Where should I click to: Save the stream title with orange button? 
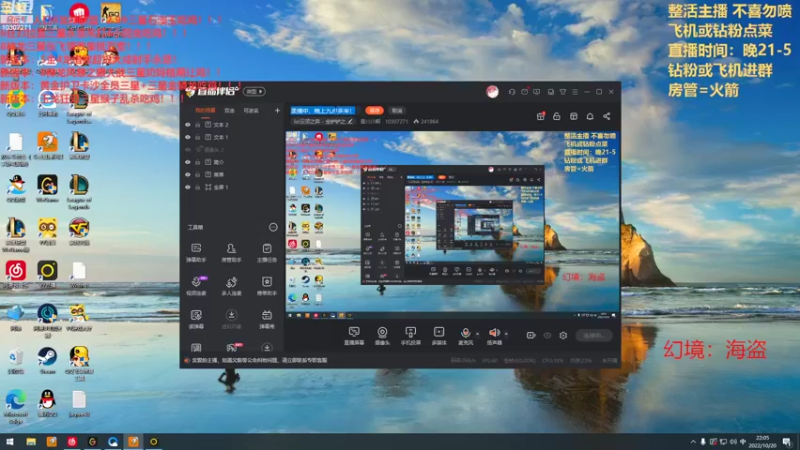[374, 110]
